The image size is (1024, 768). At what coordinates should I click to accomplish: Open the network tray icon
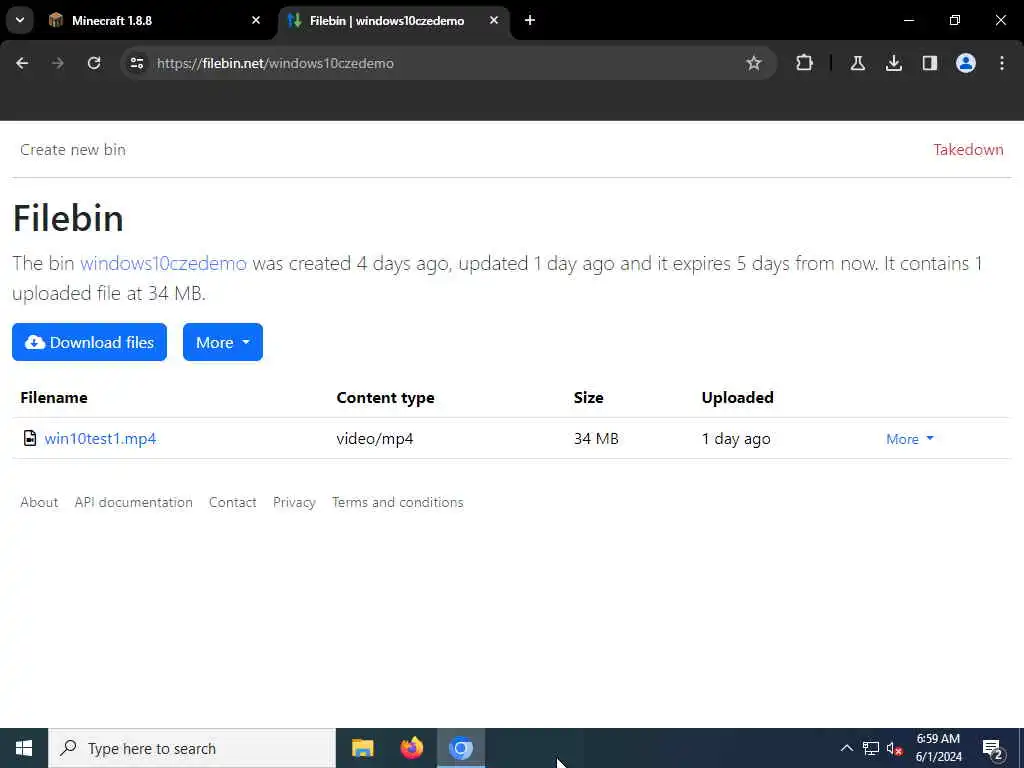(871, 748)
